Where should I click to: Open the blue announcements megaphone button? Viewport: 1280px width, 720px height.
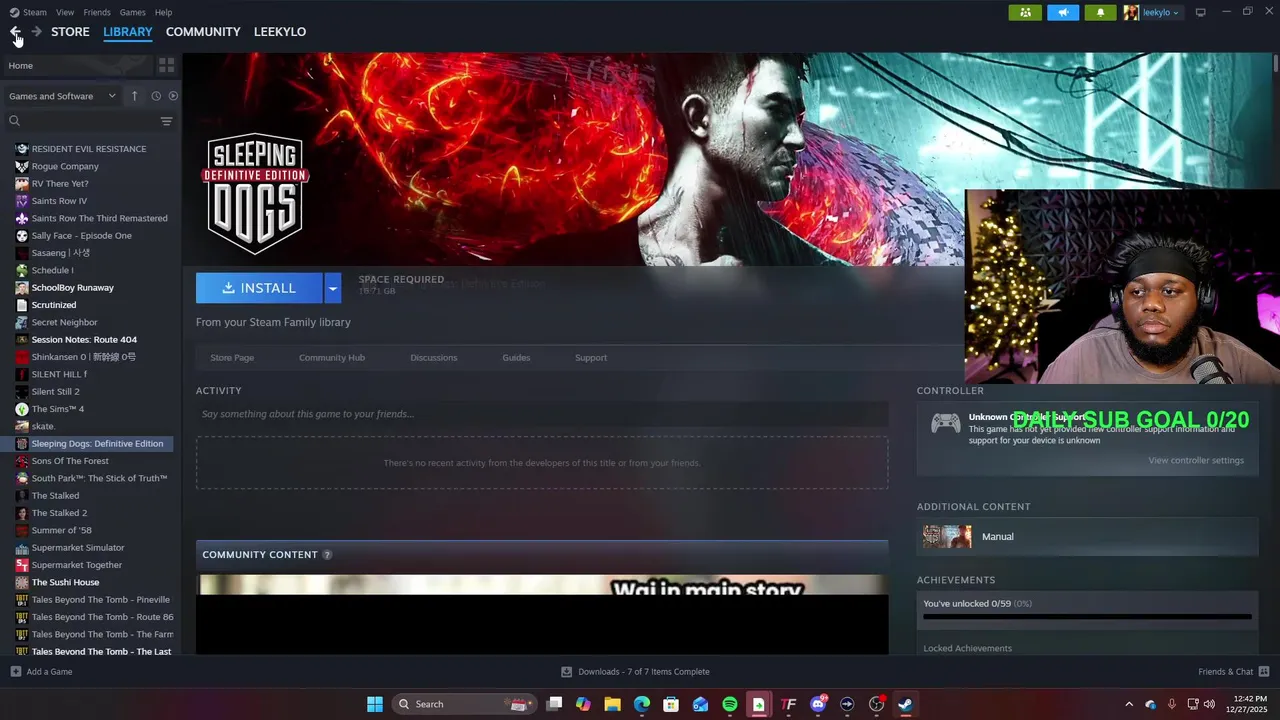pyautogui.click(x=1063, y=12)
